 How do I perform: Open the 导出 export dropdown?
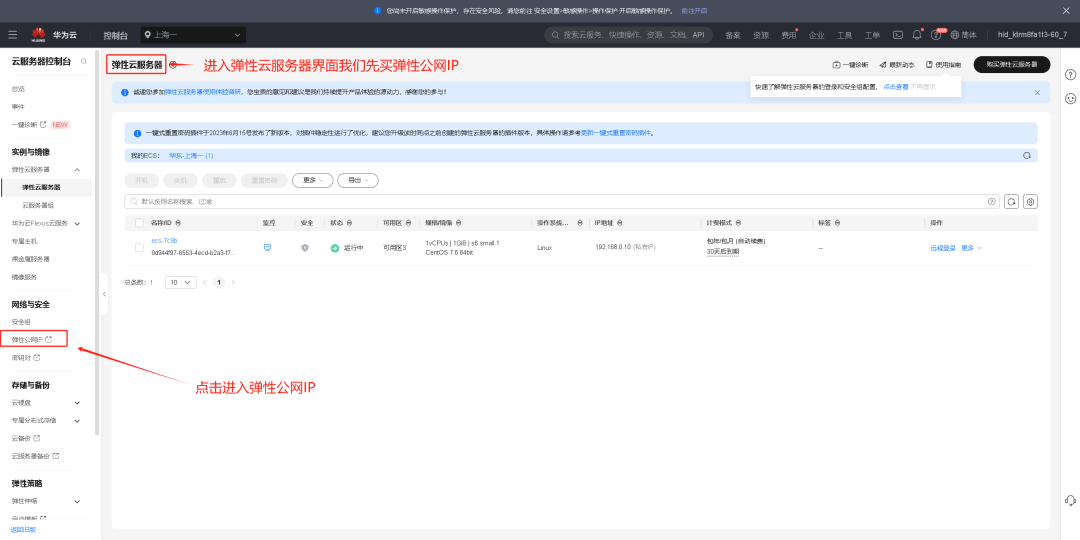[x=358, y=180]
